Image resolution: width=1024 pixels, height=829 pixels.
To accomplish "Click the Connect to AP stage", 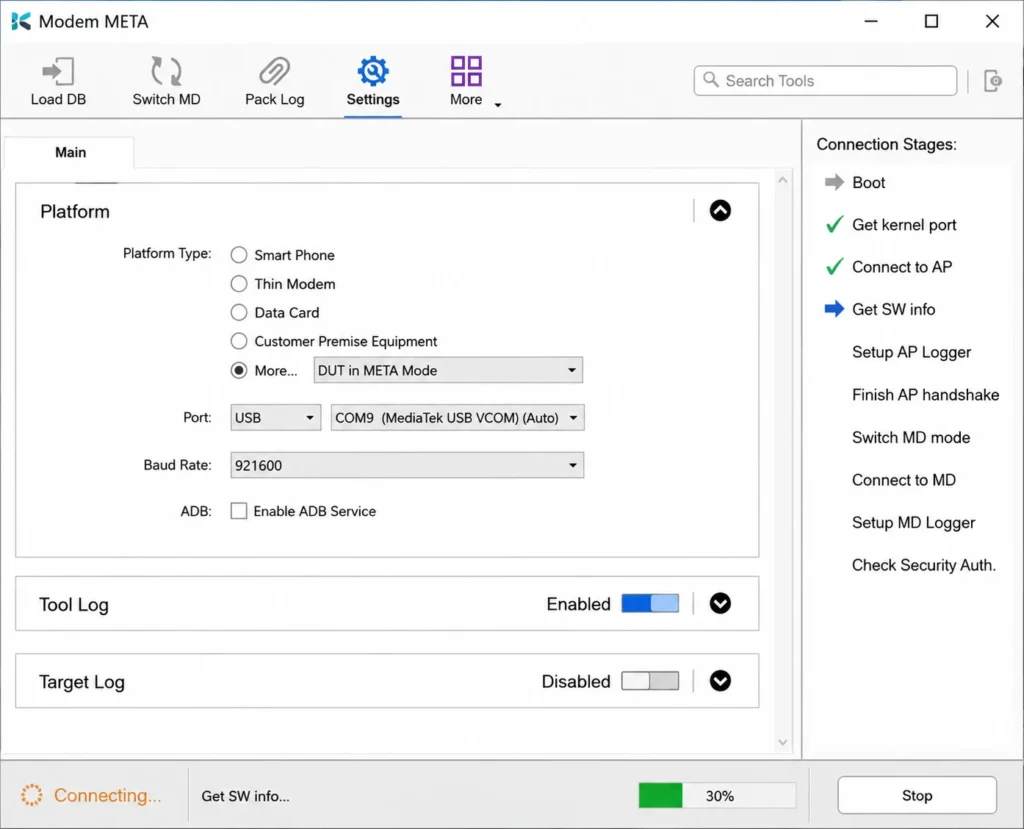I will pyautogui.click(x=902, y=267).
